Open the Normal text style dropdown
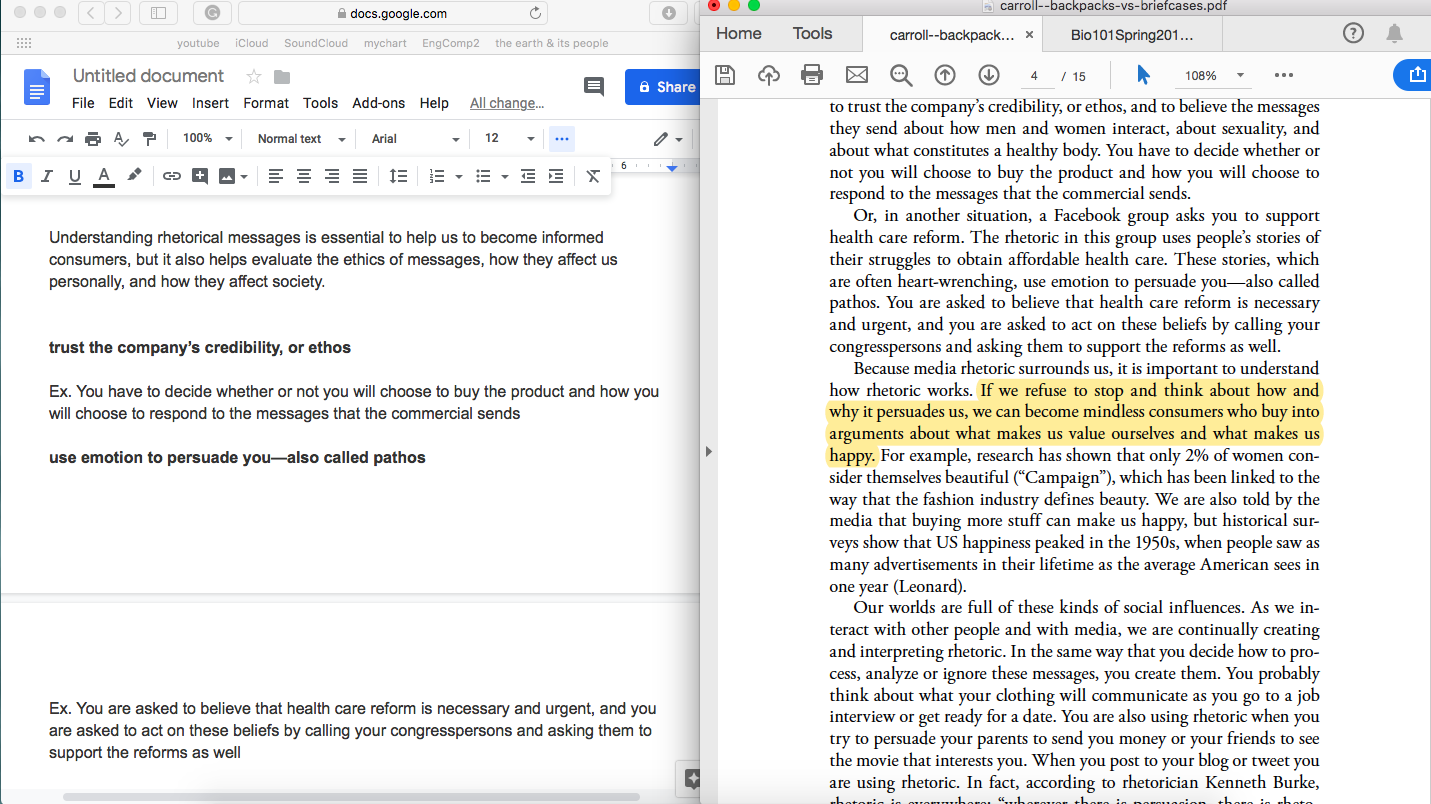This screenshot has height=804, width=1431. tap(301, 139)
